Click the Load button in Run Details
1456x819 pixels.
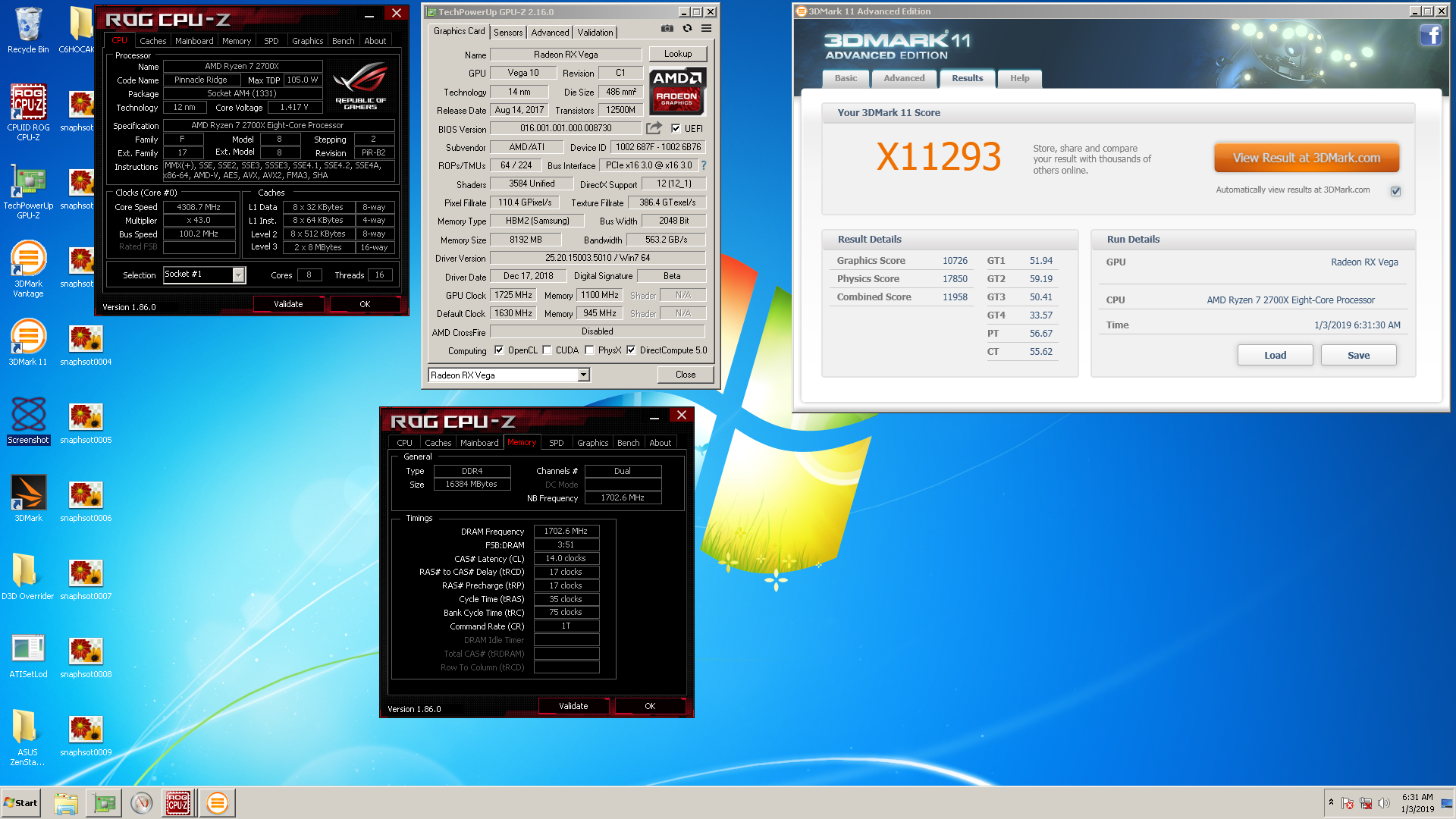pos(1275,355)
